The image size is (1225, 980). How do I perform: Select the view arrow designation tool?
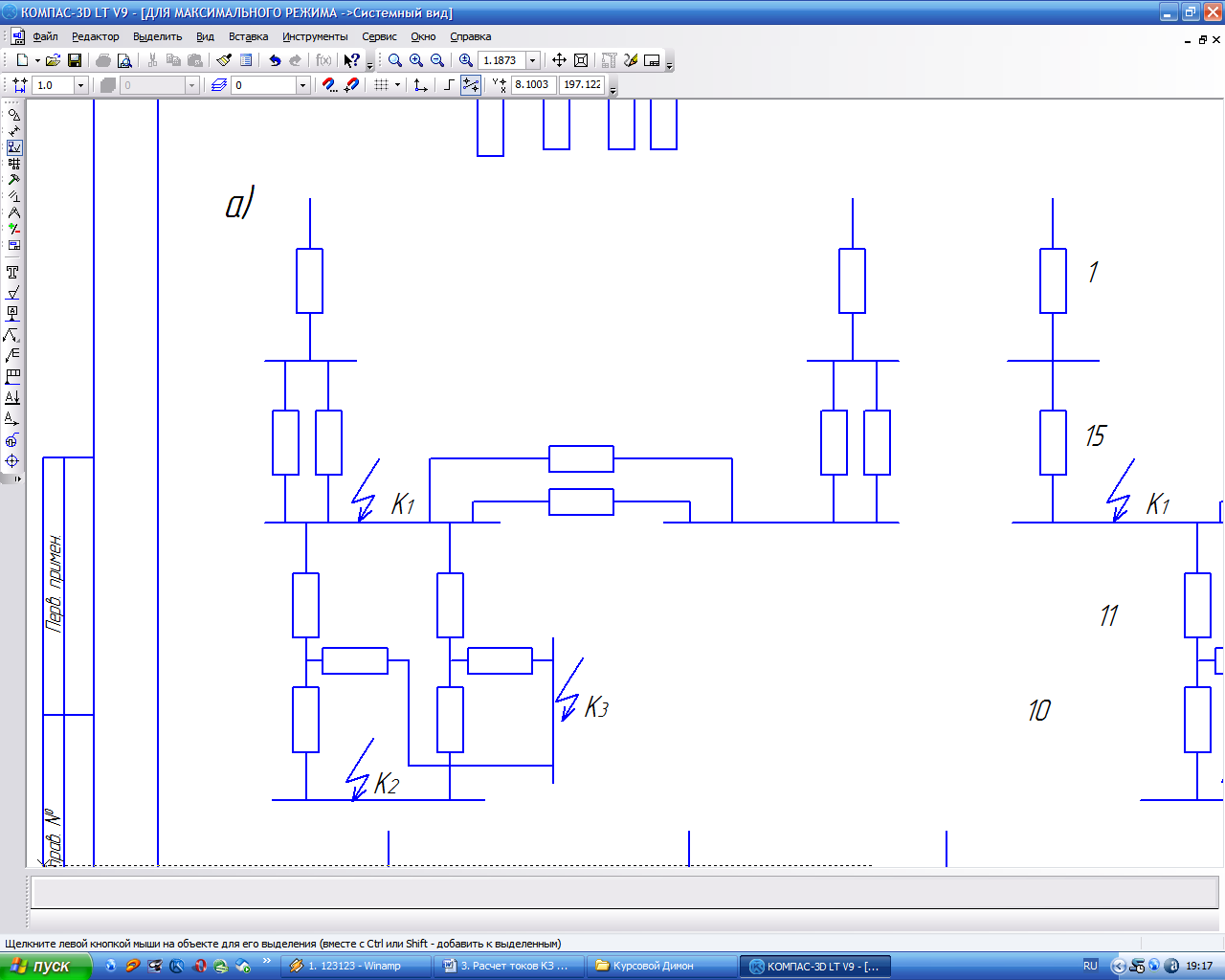point(12,419)
